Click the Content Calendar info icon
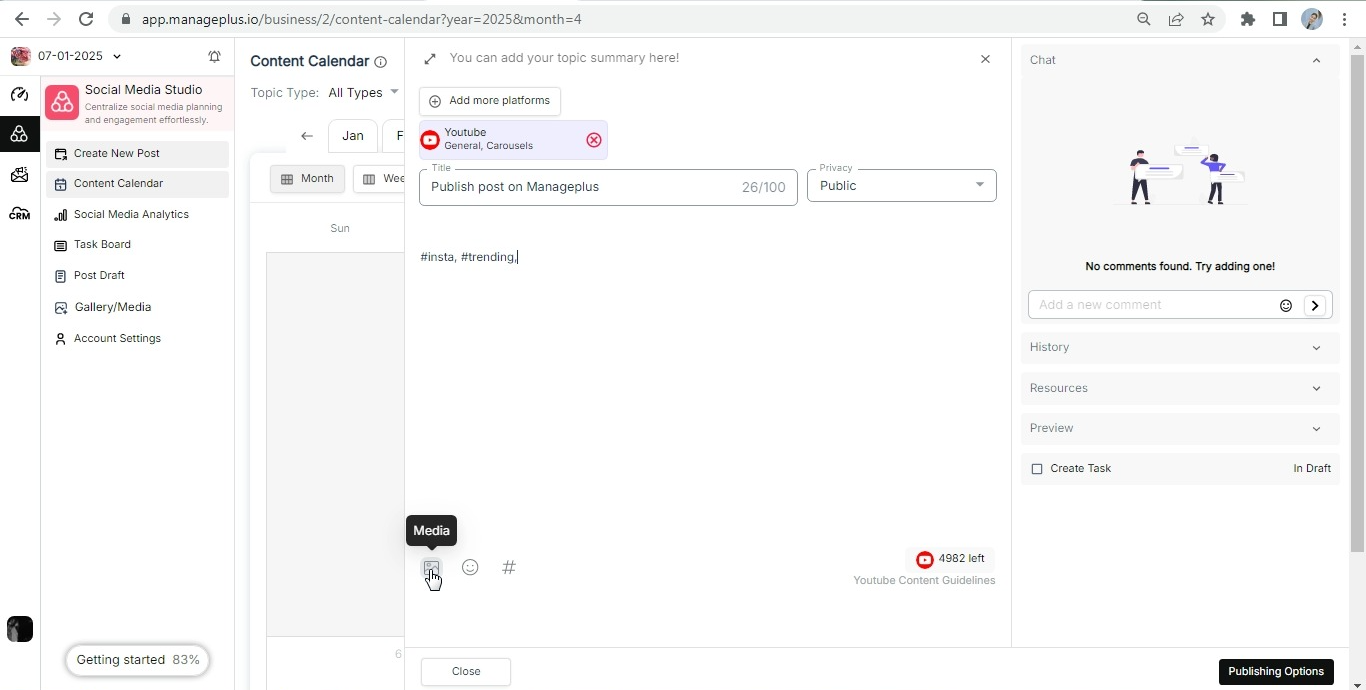The image size is (1366, 690). point(380,62)
